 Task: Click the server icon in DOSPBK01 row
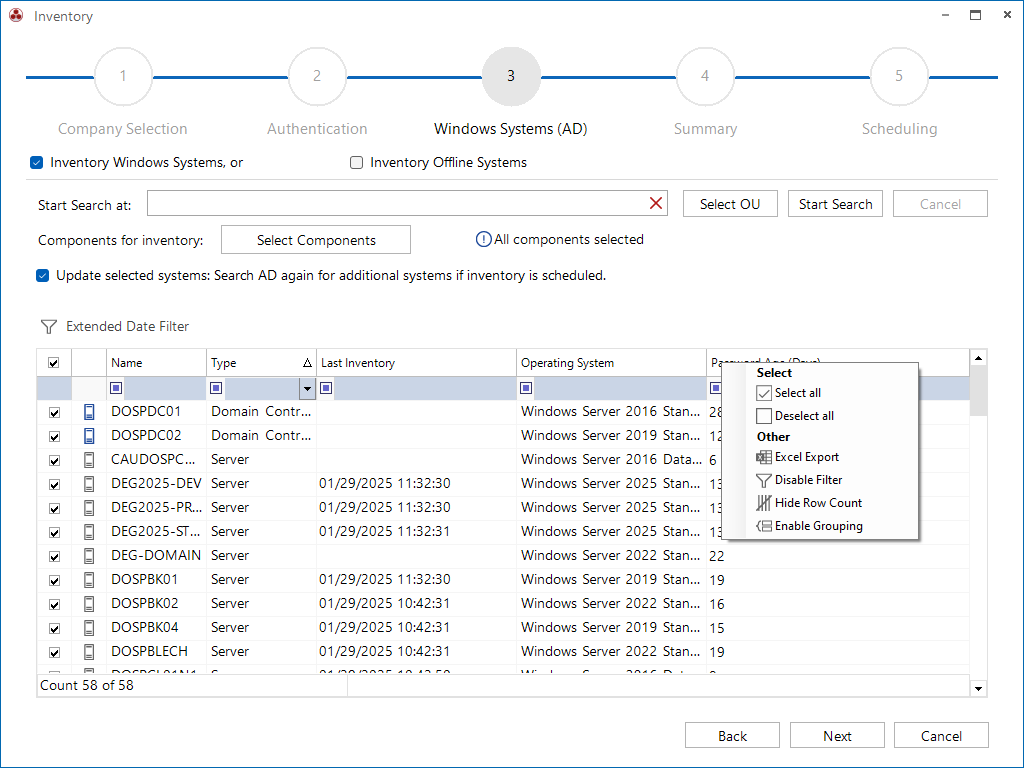click(89, 580)
